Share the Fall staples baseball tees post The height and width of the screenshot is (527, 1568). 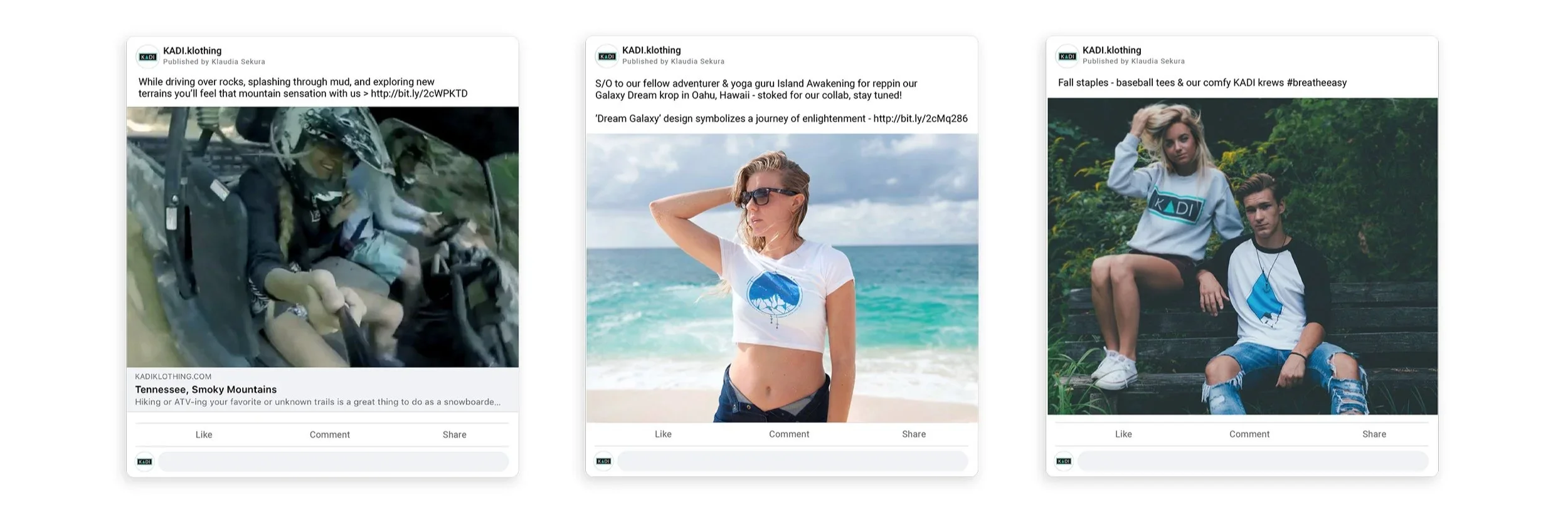click(x=1374, y=434)
